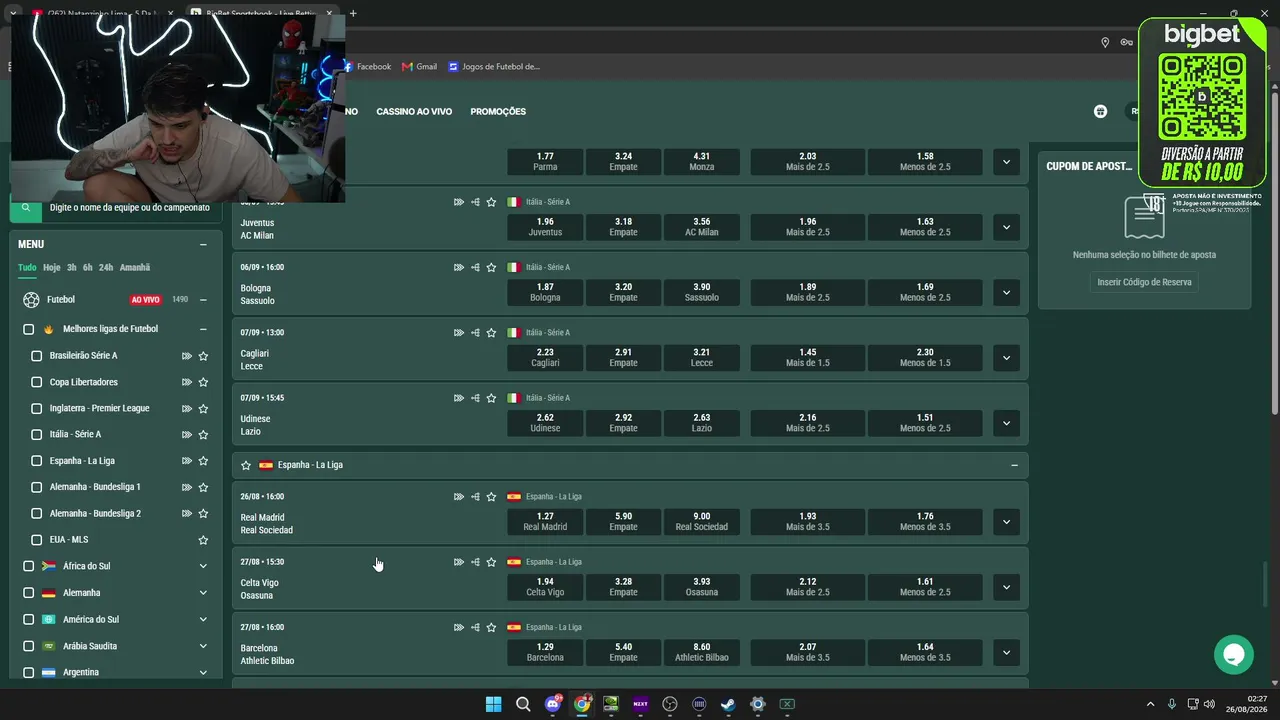Expand more markets for Juventus vs AC Milan
Screen dimensions: 1280x720
(1006, 227)
